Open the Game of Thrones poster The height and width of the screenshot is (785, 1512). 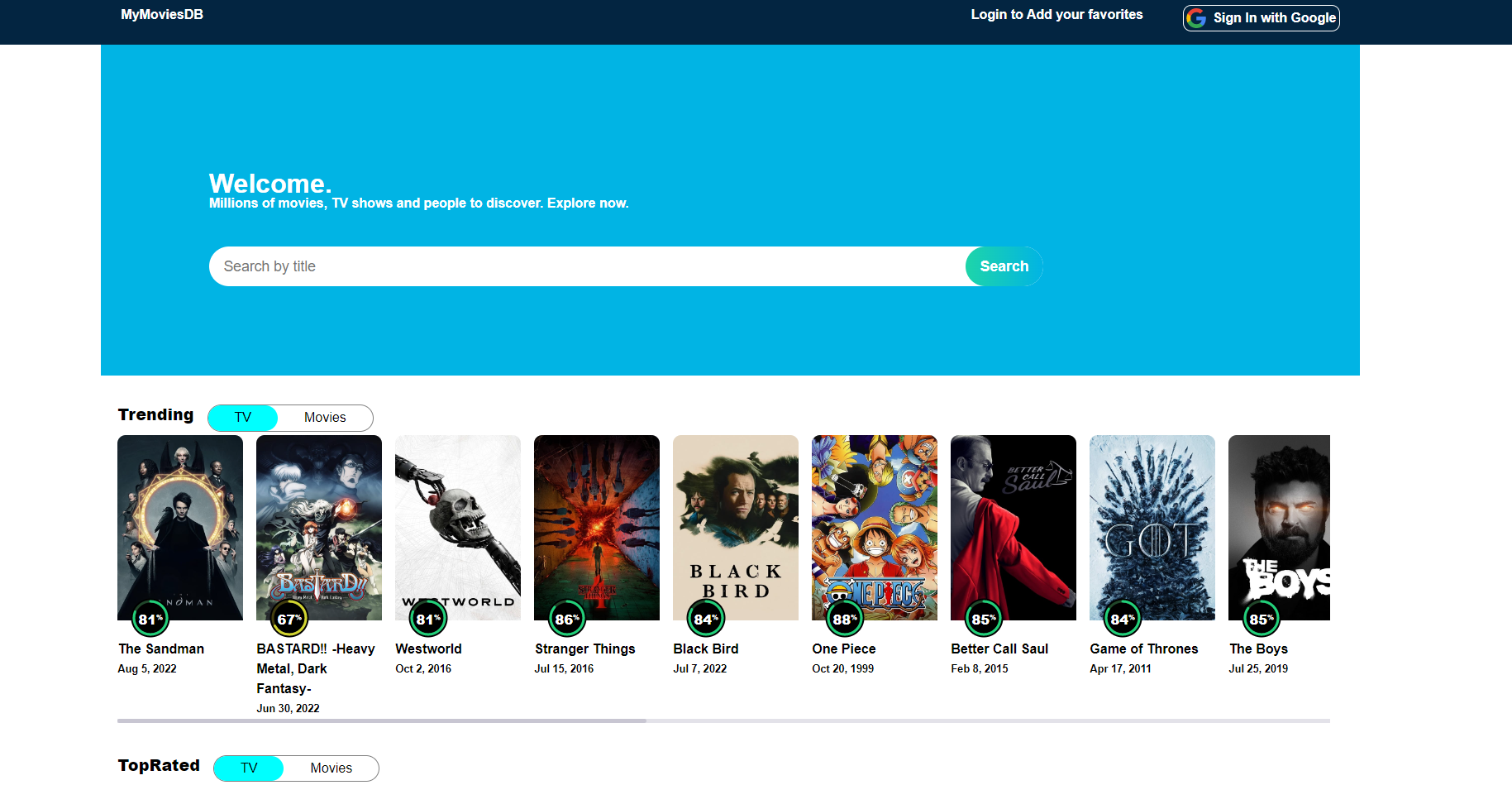1152,528
